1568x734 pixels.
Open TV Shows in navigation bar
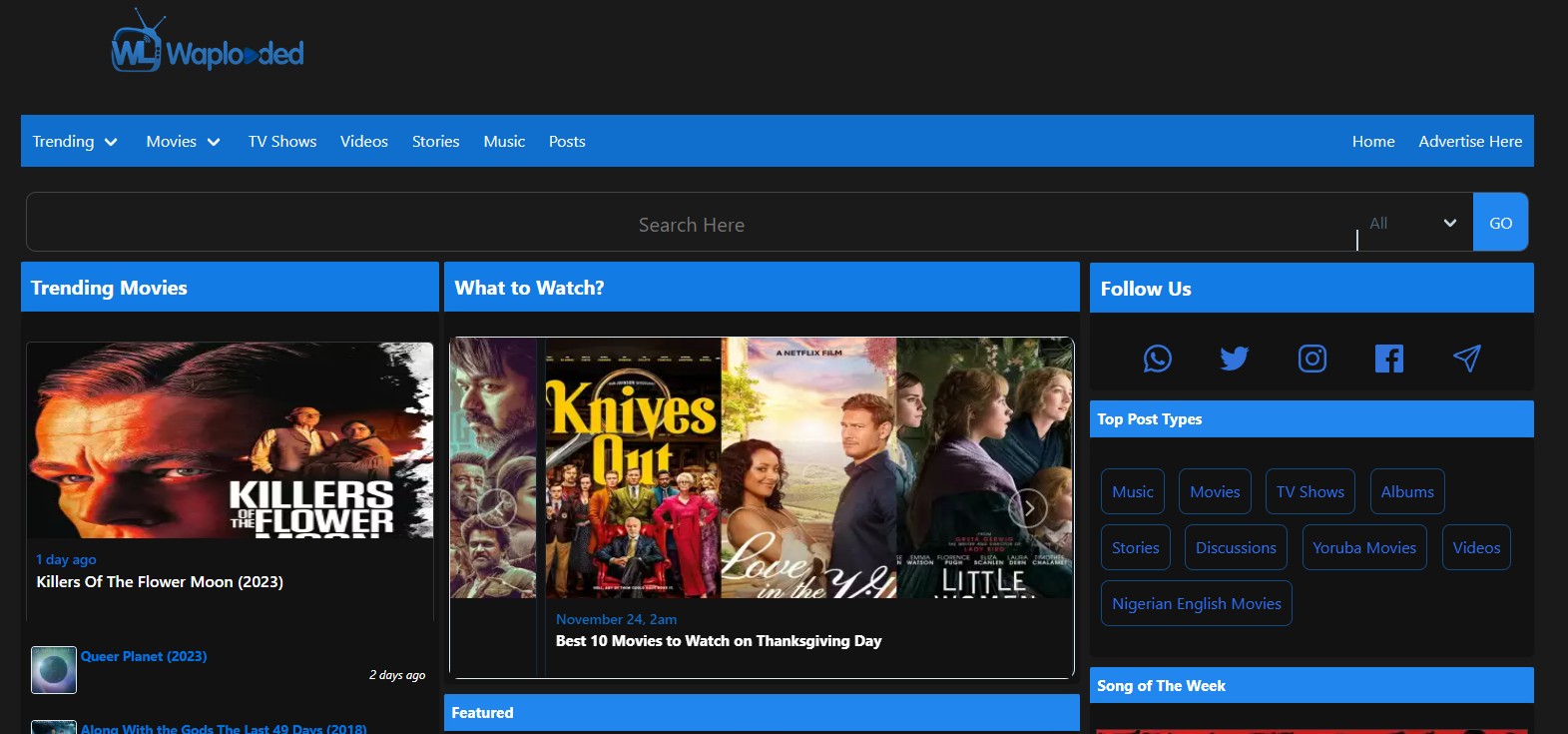(282, 142)
